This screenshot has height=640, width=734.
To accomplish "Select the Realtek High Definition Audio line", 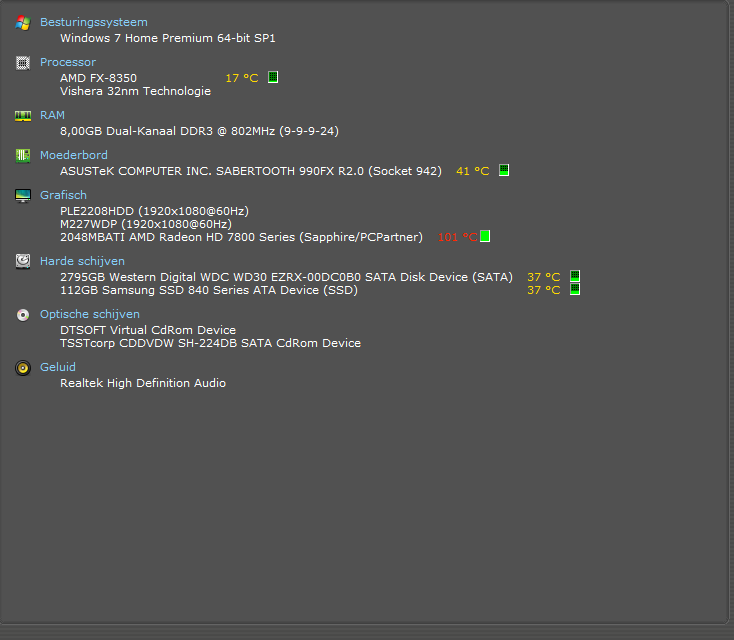I will coord(143,383).
